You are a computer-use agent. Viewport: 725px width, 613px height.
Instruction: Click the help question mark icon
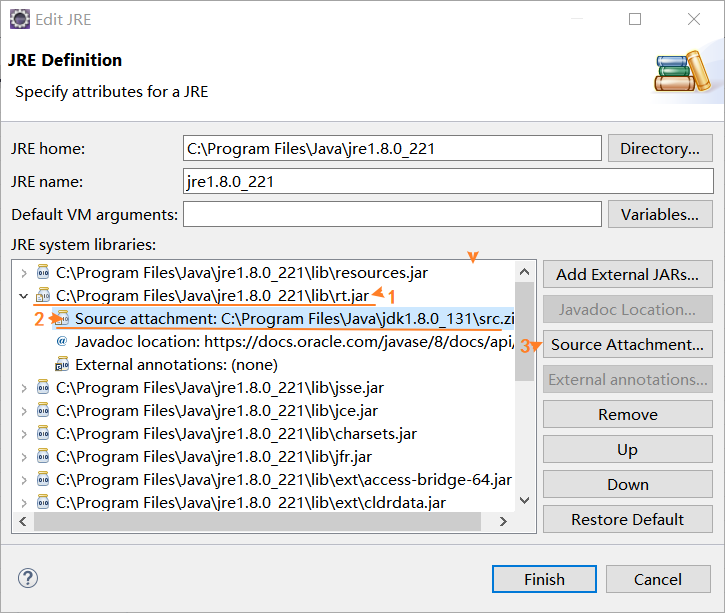click(x=28, y=578)
